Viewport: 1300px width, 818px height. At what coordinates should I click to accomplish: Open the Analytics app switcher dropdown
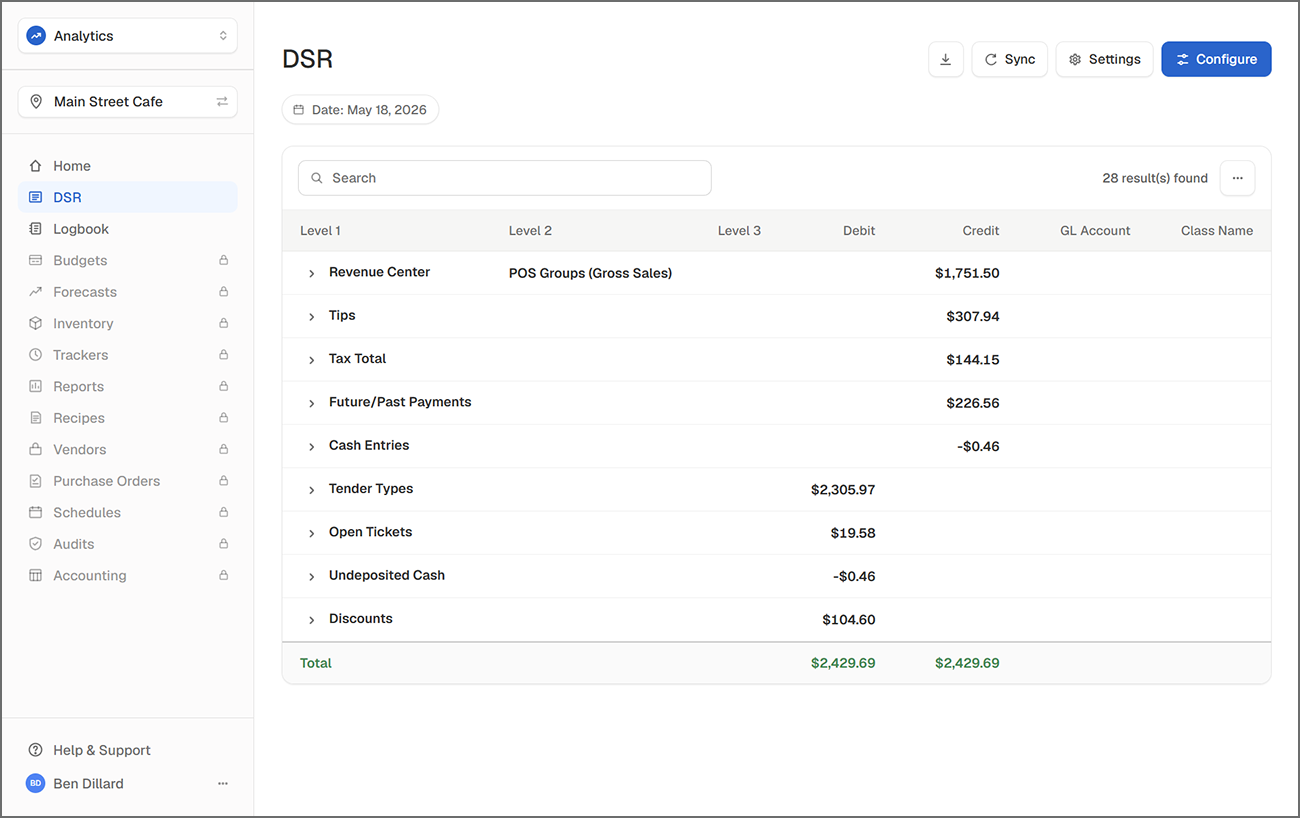click(128, 36)
